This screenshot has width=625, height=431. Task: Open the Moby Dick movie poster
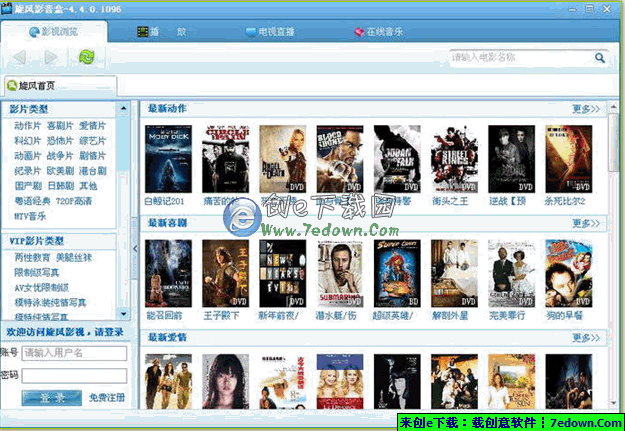click(168, 159)
